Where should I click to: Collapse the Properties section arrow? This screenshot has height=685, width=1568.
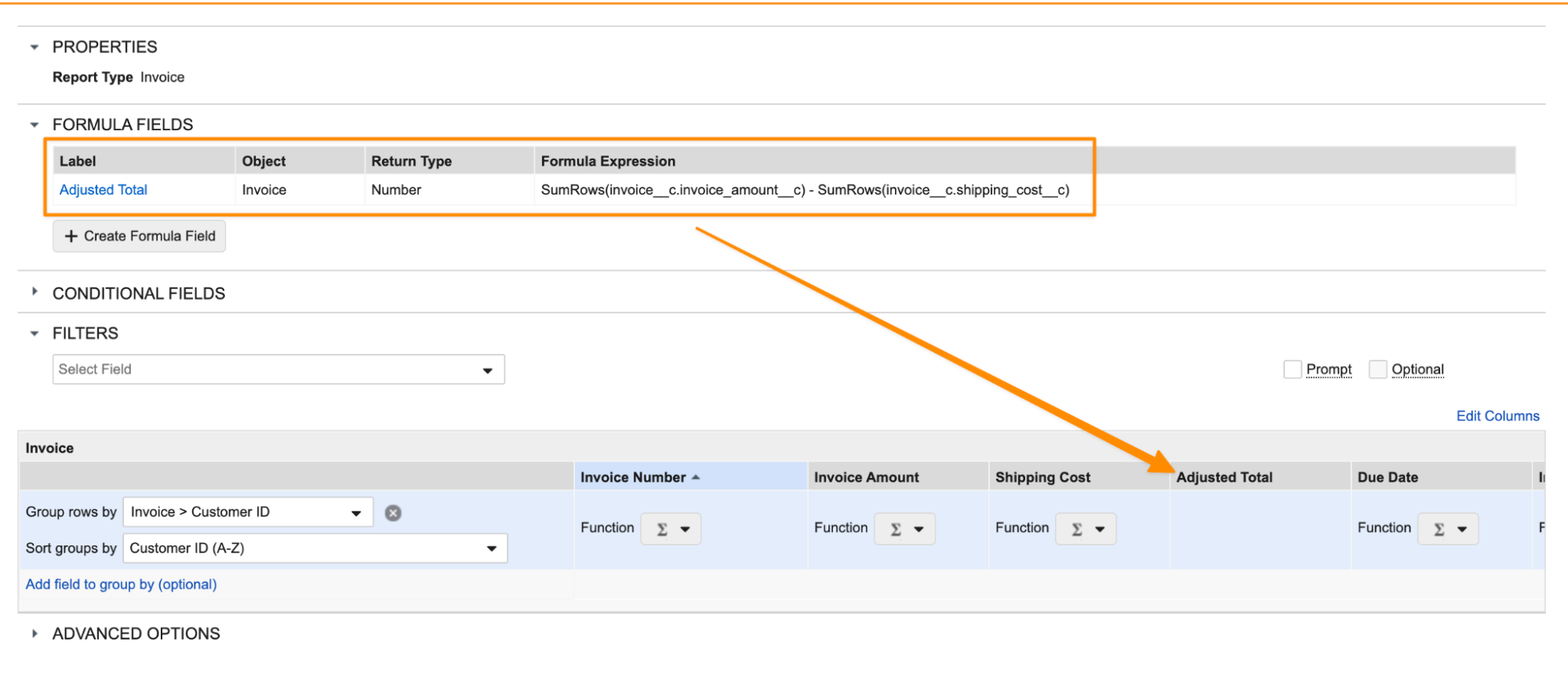[35, 47]
